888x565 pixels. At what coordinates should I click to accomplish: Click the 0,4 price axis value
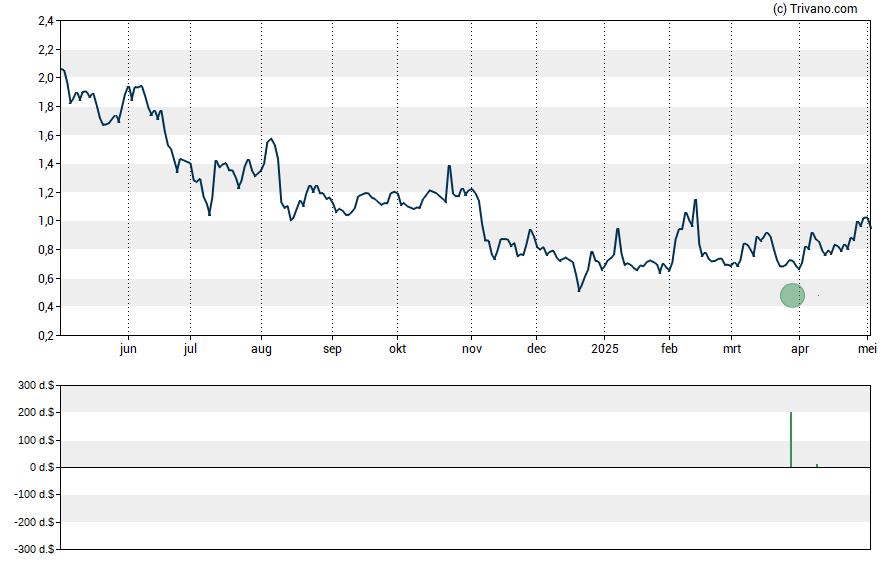46,307
